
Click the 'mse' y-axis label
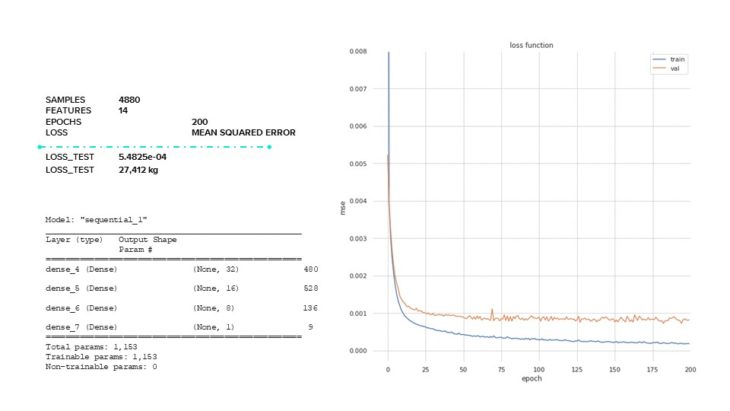tap(343, 207)
